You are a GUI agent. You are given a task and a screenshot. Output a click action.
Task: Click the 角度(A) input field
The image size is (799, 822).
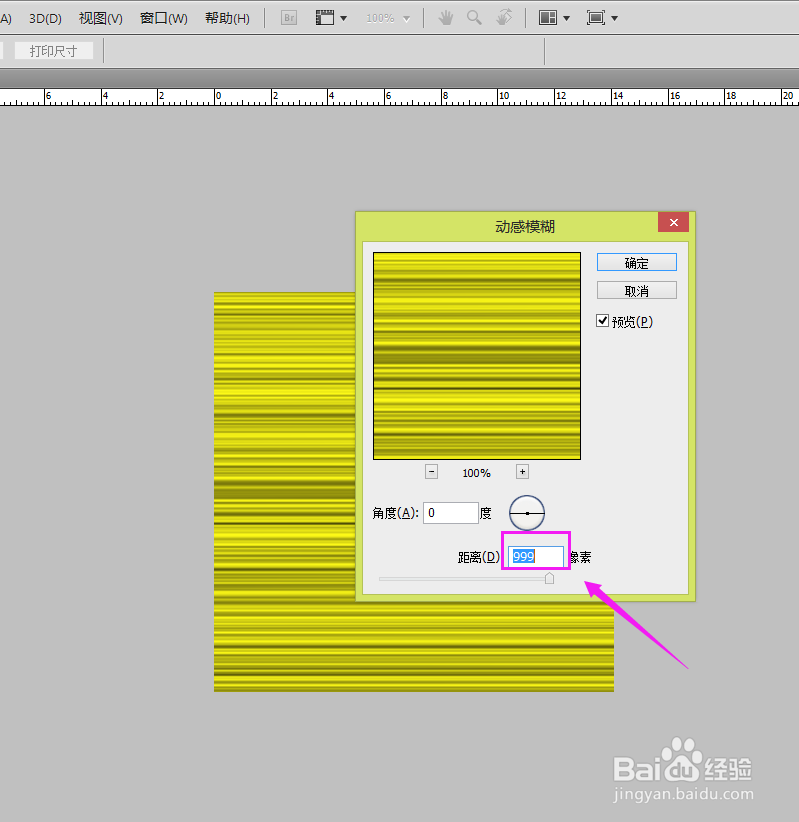tap(450, 513)
